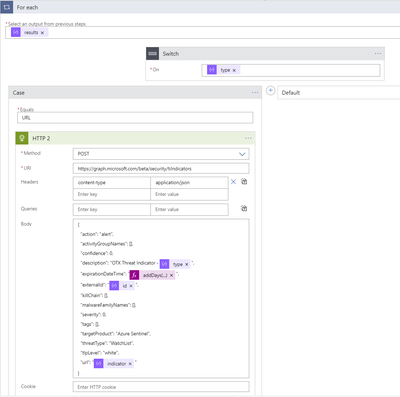Switch Headers to text mode icon
This screenshot has height=397, width=400.
[x=244, y=181]
